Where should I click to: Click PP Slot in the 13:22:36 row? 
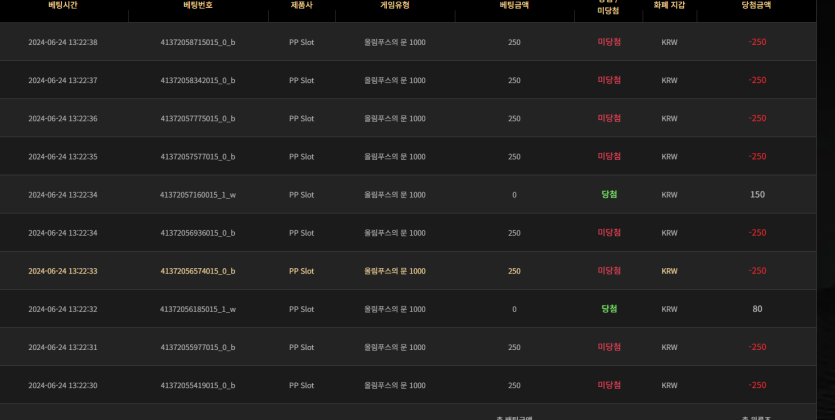301,119
